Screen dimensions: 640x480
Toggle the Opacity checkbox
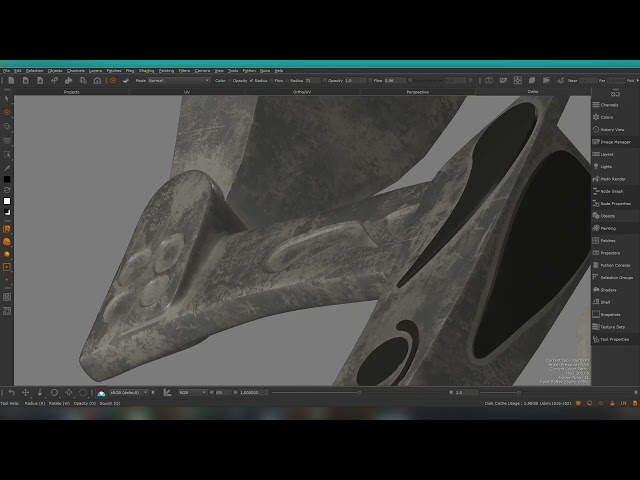click(x=325, y=80)
